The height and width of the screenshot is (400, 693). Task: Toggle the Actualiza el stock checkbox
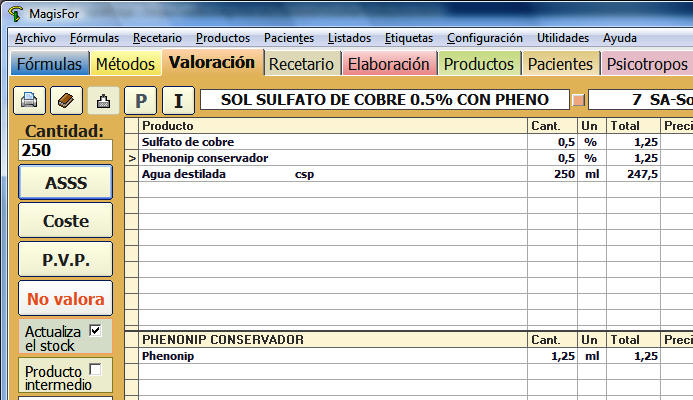click(96, 330)
